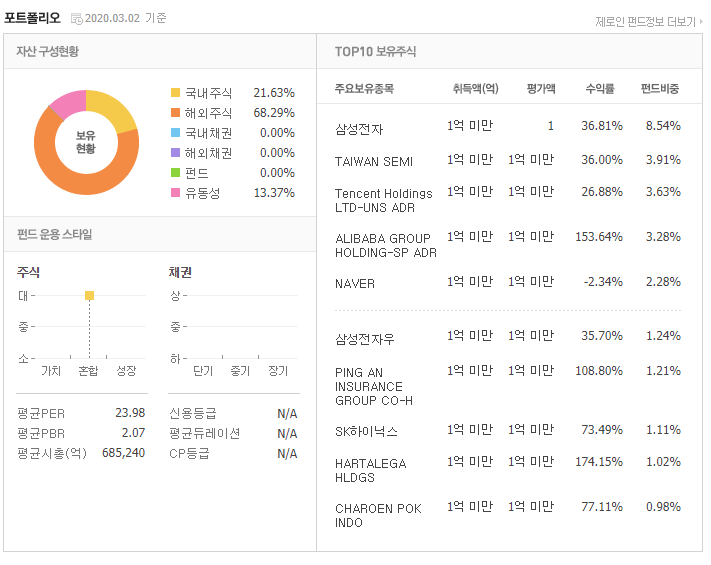
Task: Click the 보유현황 donut chart center
Action: tap(86, 142)
